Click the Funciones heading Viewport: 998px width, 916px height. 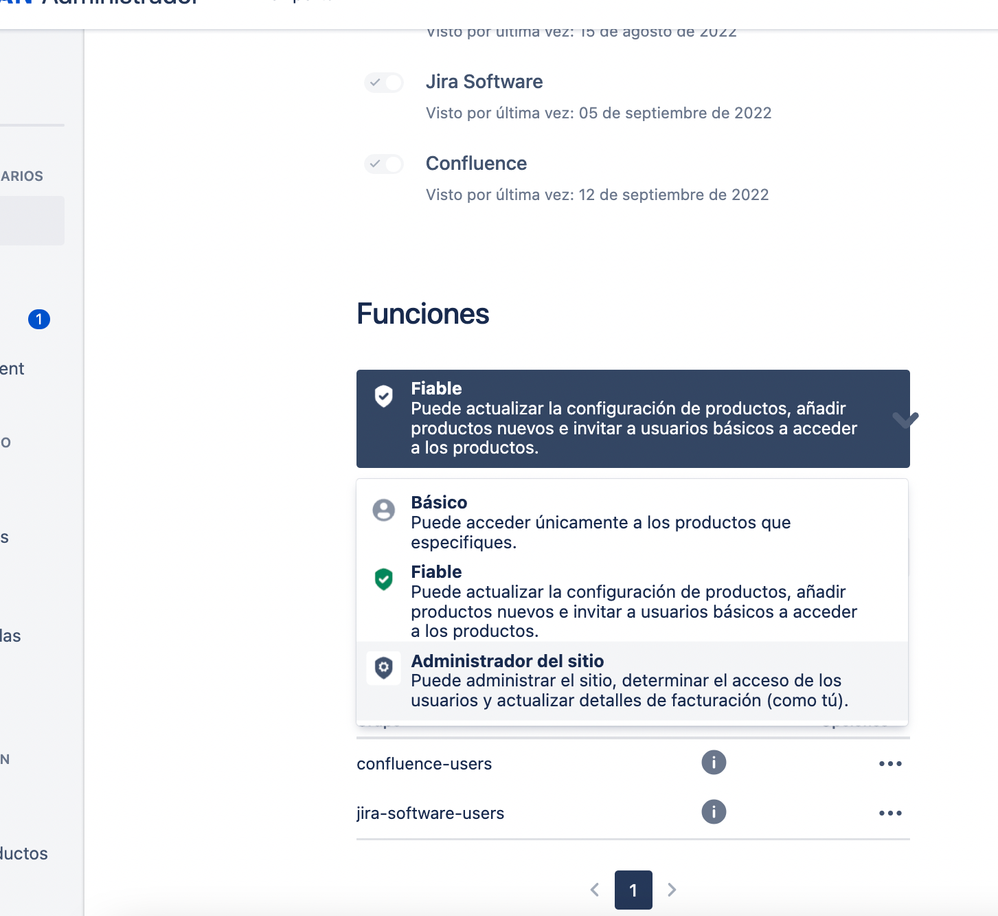423,314
